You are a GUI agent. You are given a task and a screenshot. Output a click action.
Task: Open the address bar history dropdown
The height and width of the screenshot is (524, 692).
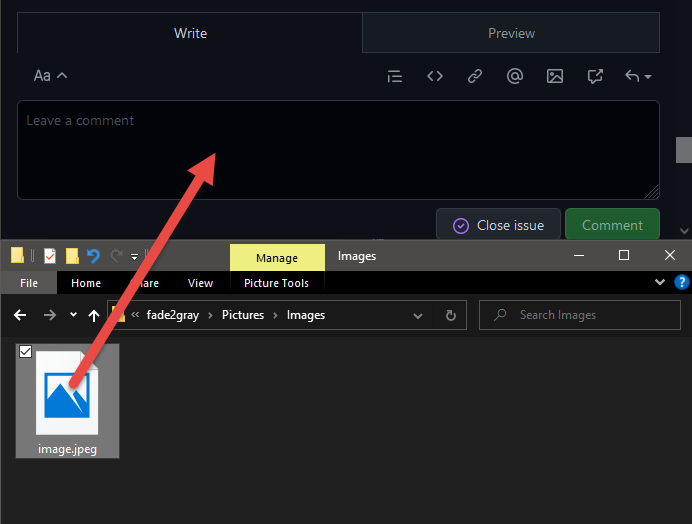(418, 316)
